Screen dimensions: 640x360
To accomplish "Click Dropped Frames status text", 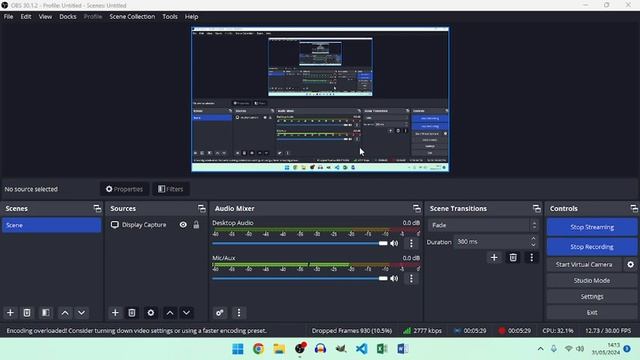I will pos(352,331).
